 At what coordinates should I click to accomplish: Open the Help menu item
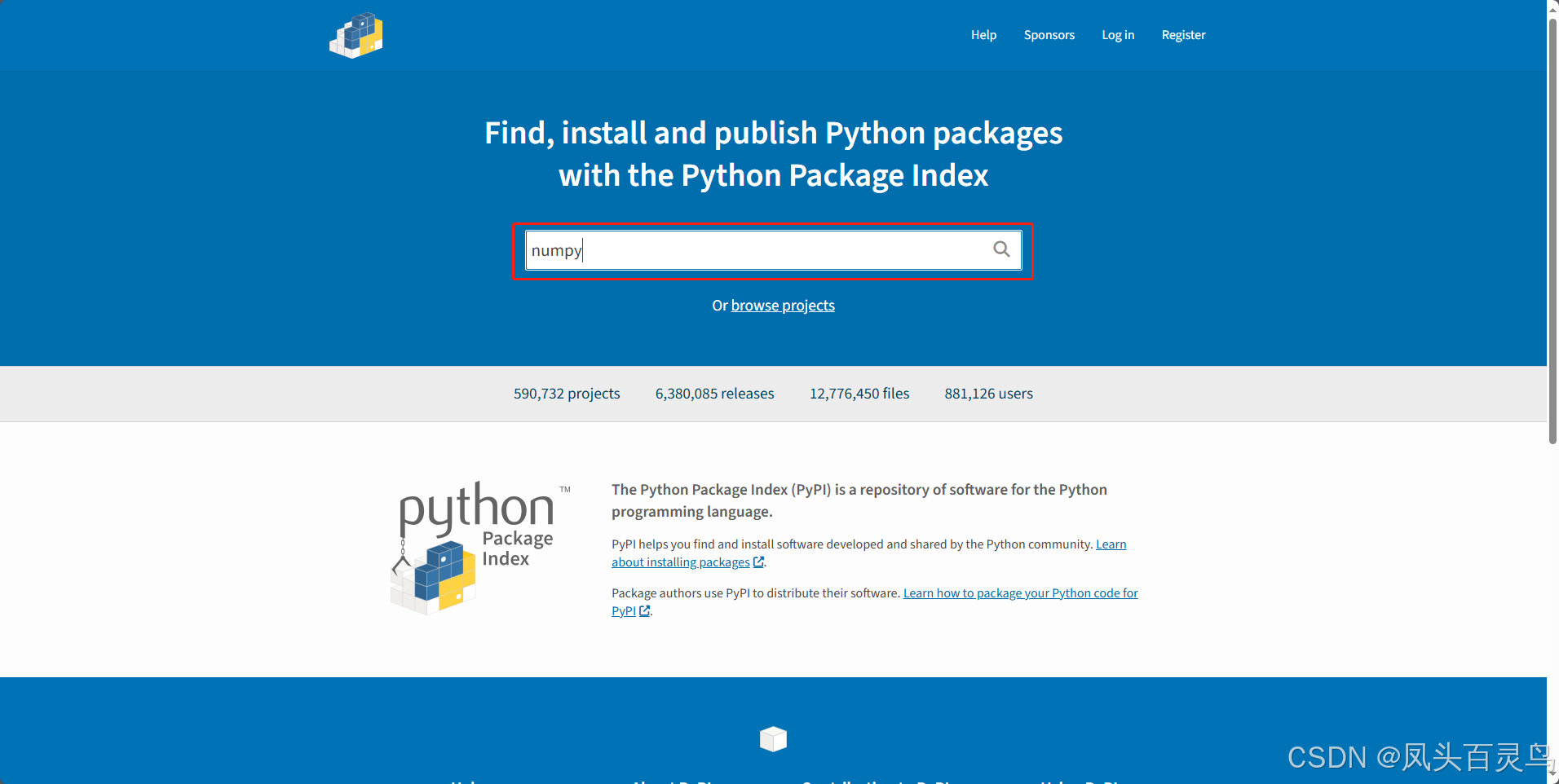(983, 35)
